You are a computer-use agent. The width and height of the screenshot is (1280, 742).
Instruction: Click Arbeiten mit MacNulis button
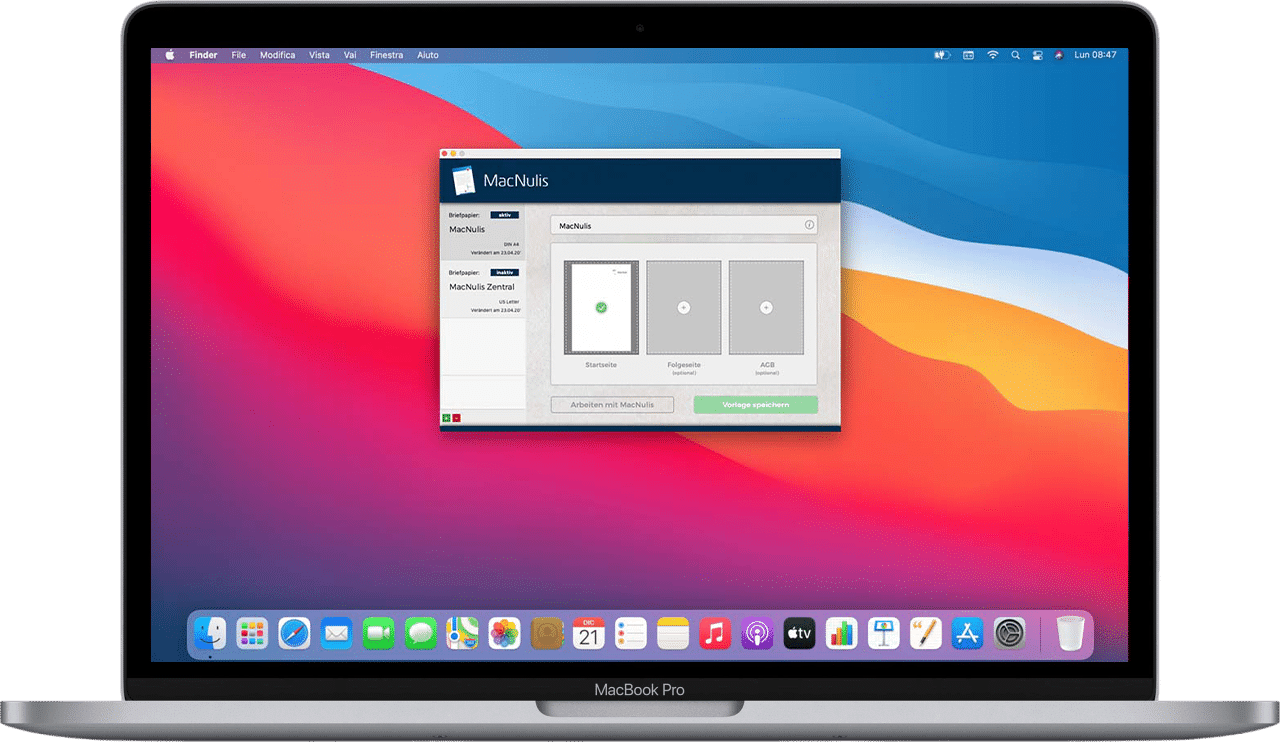612,405
